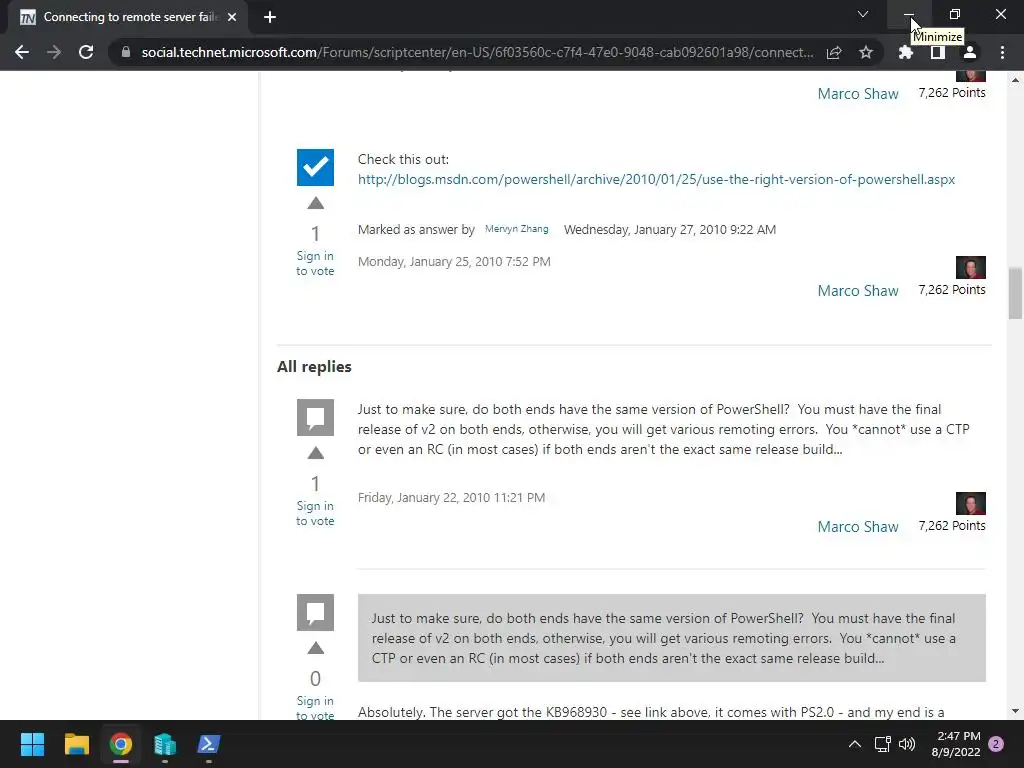
Task: Open a new browser tab
Action: 270,17
